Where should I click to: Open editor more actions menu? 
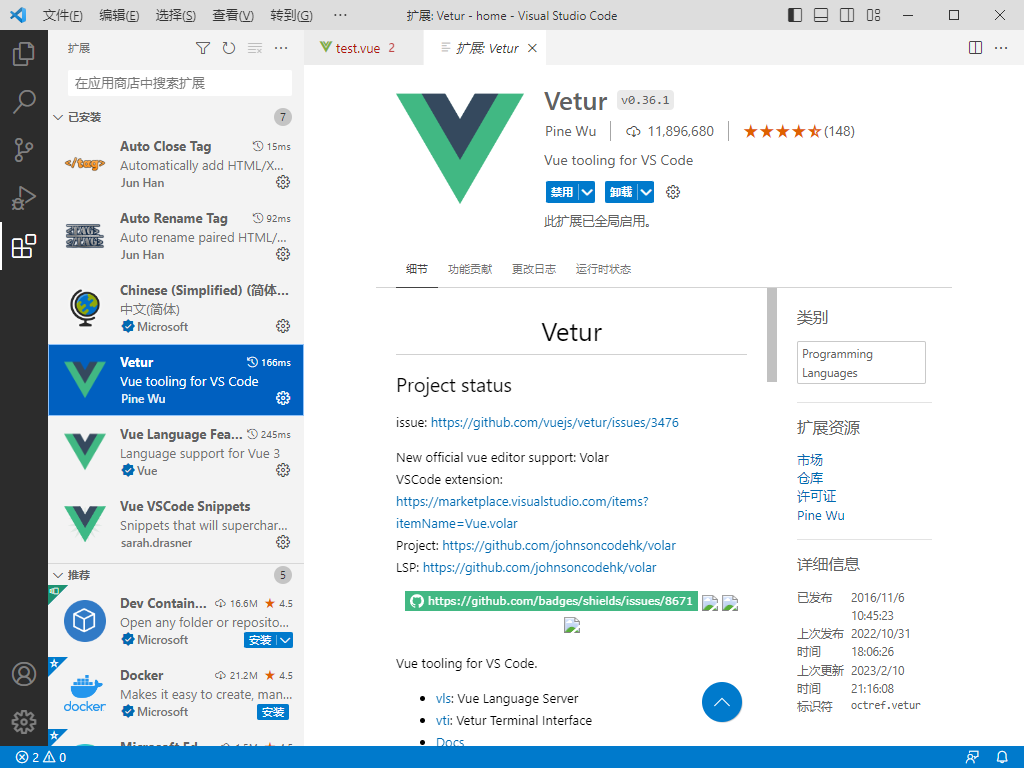(1000, 48)
